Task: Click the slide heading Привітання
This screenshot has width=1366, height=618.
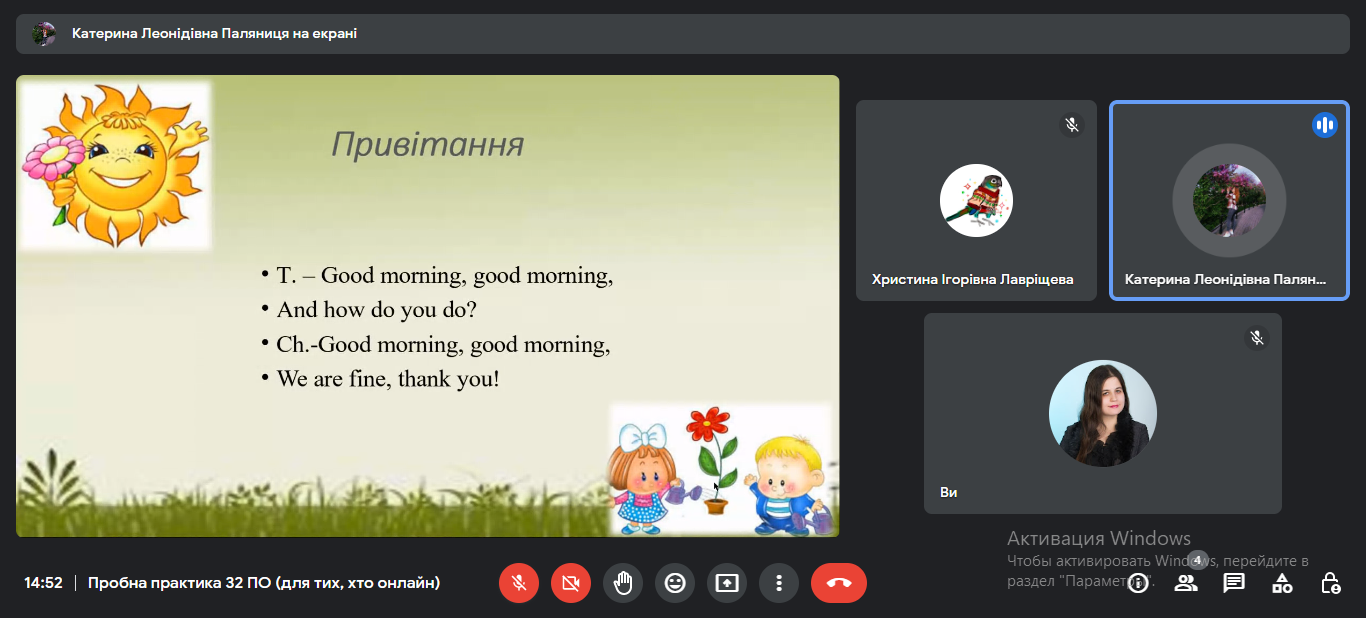Action: (x=428, y=145)
